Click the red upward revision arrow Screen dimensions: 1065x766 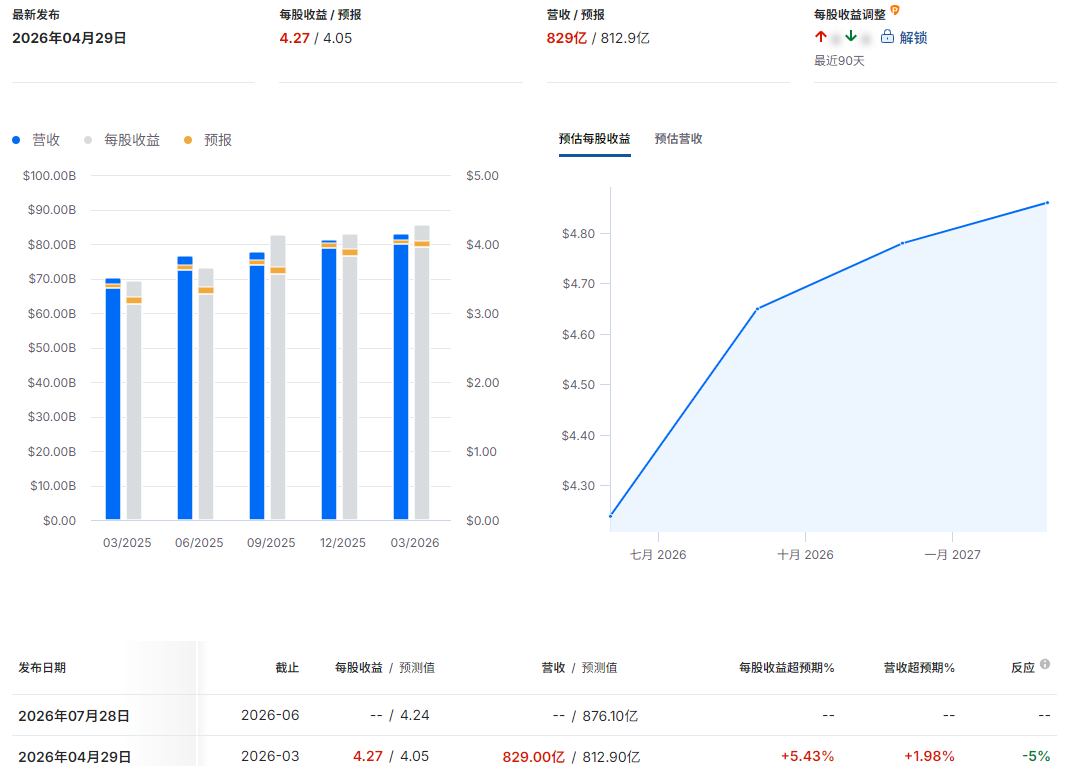pyautogui.click(x=820, y=37)
